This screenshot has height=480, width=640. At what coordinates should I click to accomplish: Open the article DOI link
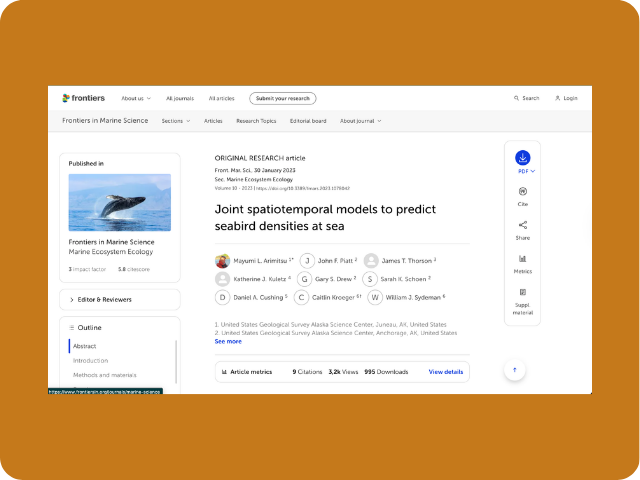pyautogui.click(x=303, y=189)
